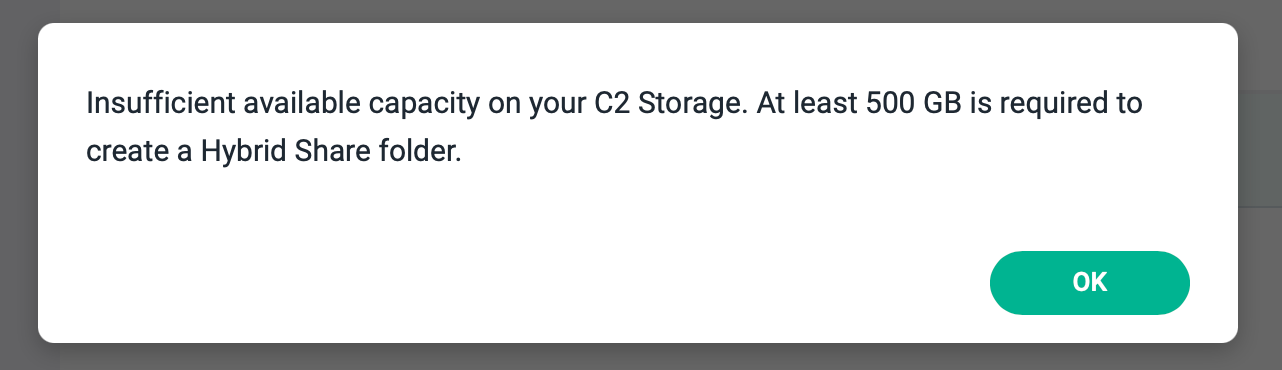Click the green OK button
The image size is (1282, 370).
point(1089,283)
